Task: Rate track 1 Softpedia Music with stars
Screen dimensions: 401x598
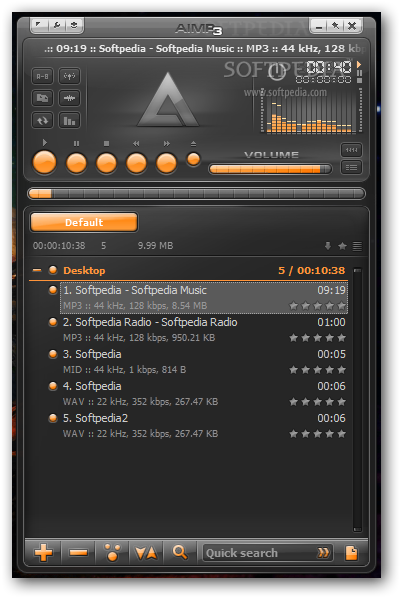Action: click(x=317, y=305)
